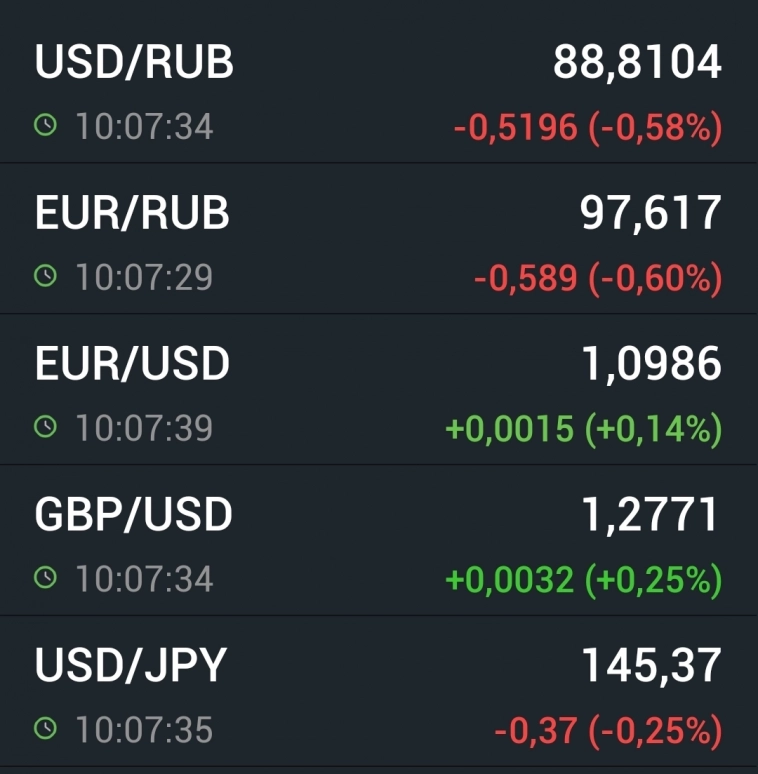Click the red -0,37 (-0,25%) change
Image resolution: width=758 pixels, height=774 pixels.
[x=607, y=730]
